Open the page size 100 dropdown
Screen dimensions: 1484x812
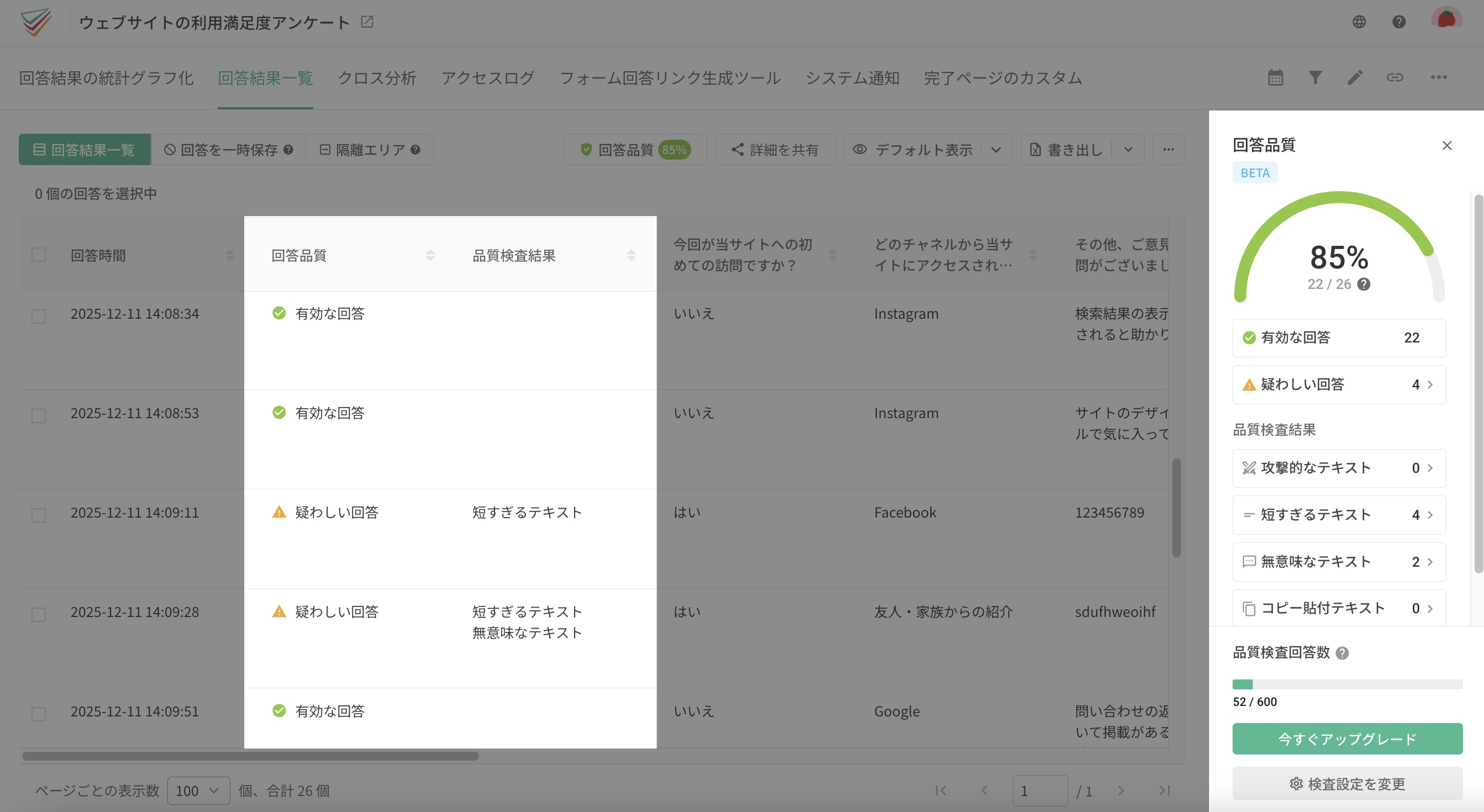(x=198, y=790)
